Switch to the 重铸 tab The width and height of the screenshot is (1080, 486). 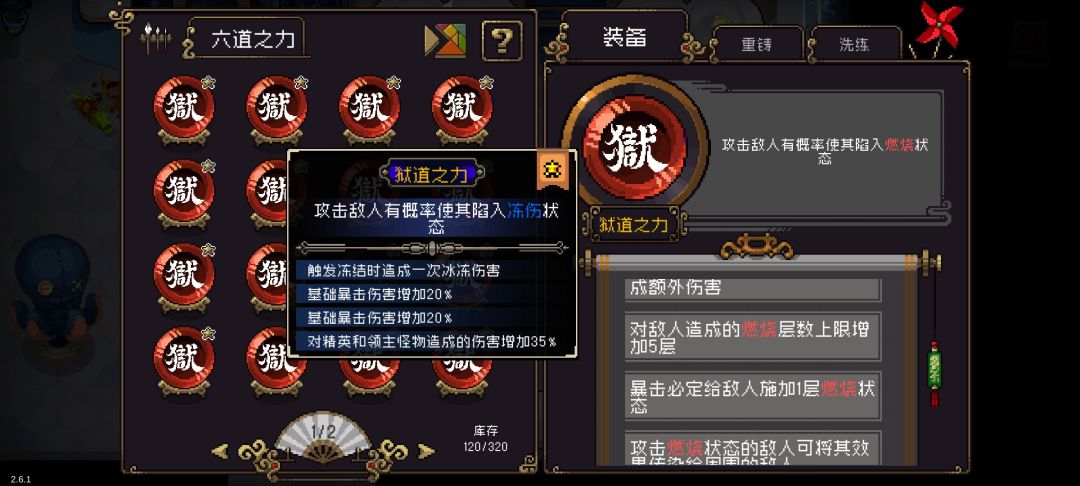coord(757,45)
